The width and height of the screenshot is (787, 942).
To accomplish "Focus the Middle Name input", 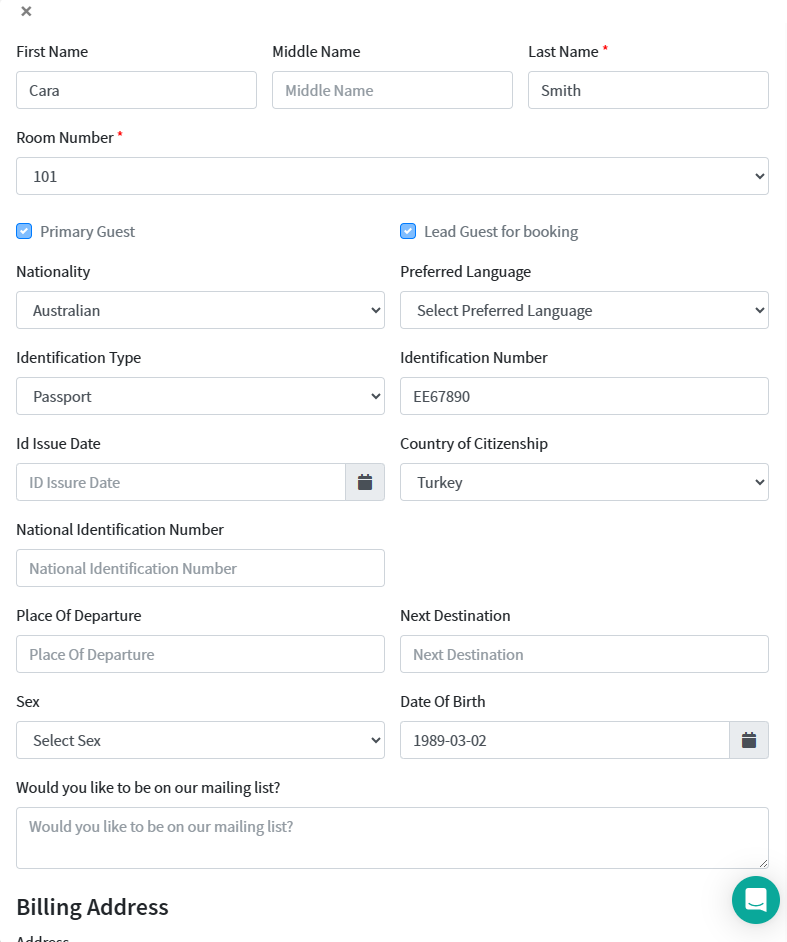I will point(392,90).
